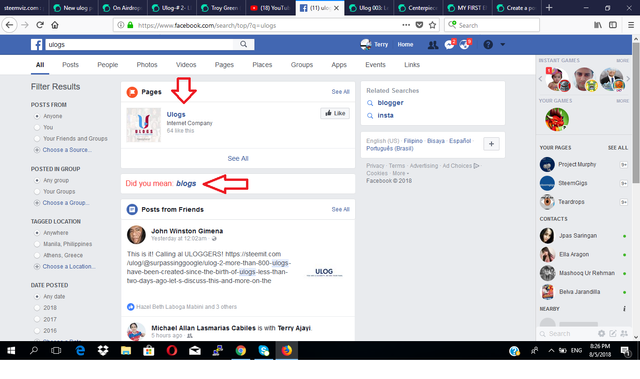Show hidden system tray icons chevron
This screenshot has width=640, height=379.
point(551,350)
